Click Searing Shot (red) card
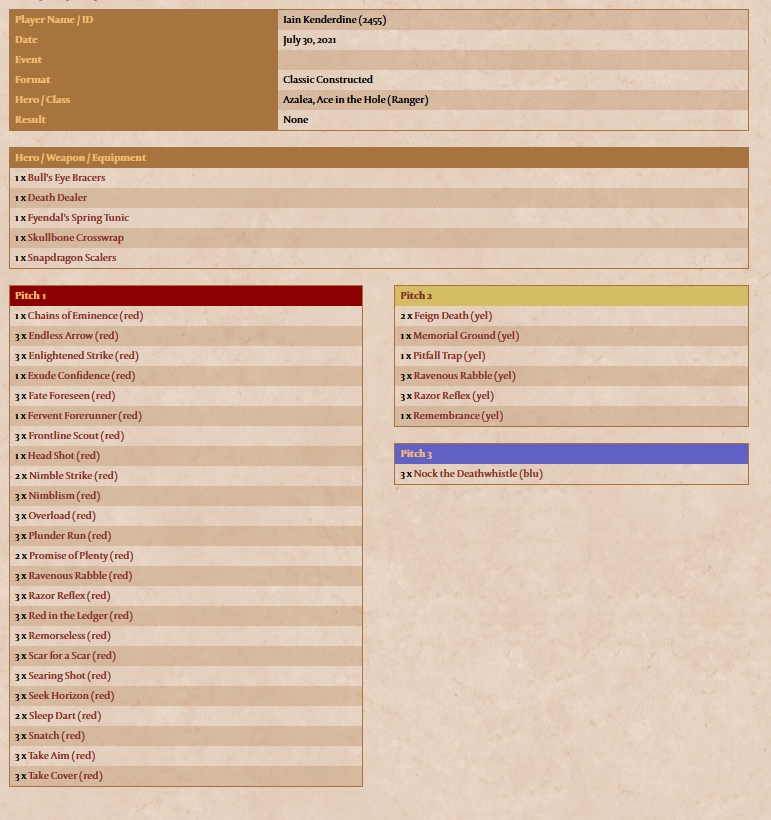771x820 pixels. (x=70, y=676)
